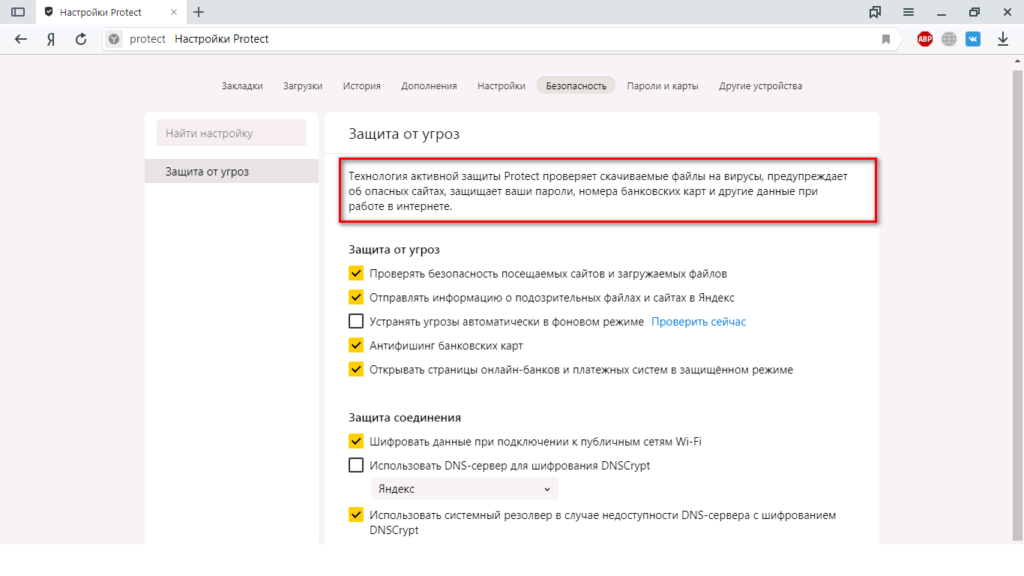Open the browser hamburger menu
Screen dimensions: 1024x576
(x=908, y=12)
